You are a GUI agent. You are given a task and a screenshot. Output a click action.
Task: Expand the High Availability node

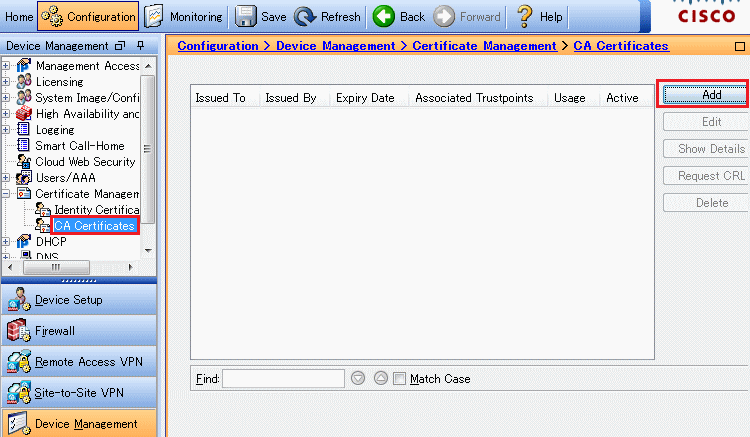6,114
